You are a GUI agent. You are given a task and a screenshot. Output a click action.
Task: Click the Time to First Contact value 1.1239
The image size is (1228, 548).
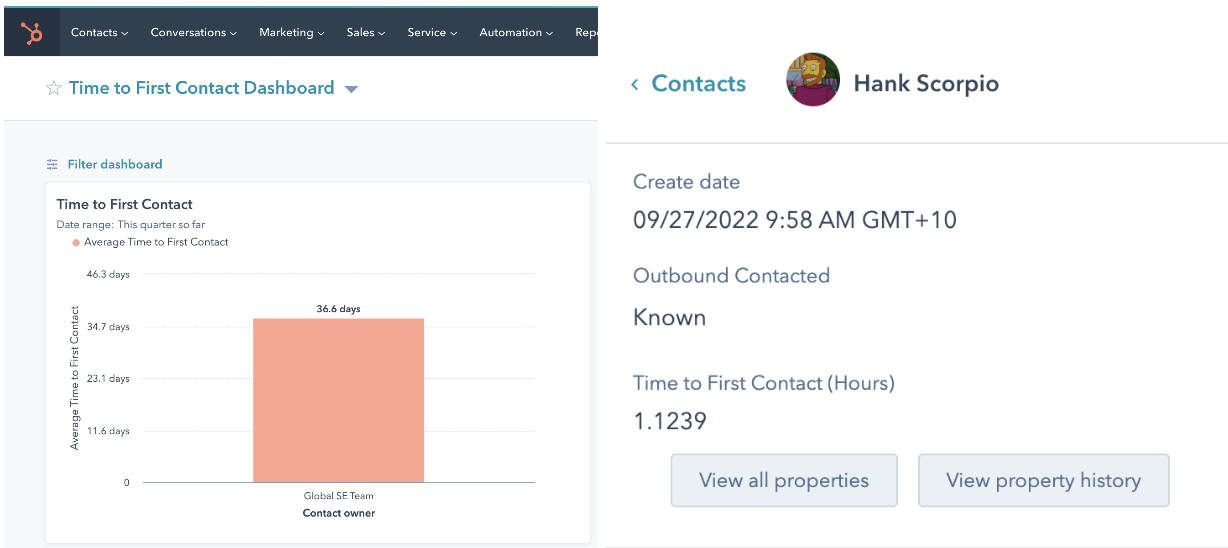(x=670, y=421)
